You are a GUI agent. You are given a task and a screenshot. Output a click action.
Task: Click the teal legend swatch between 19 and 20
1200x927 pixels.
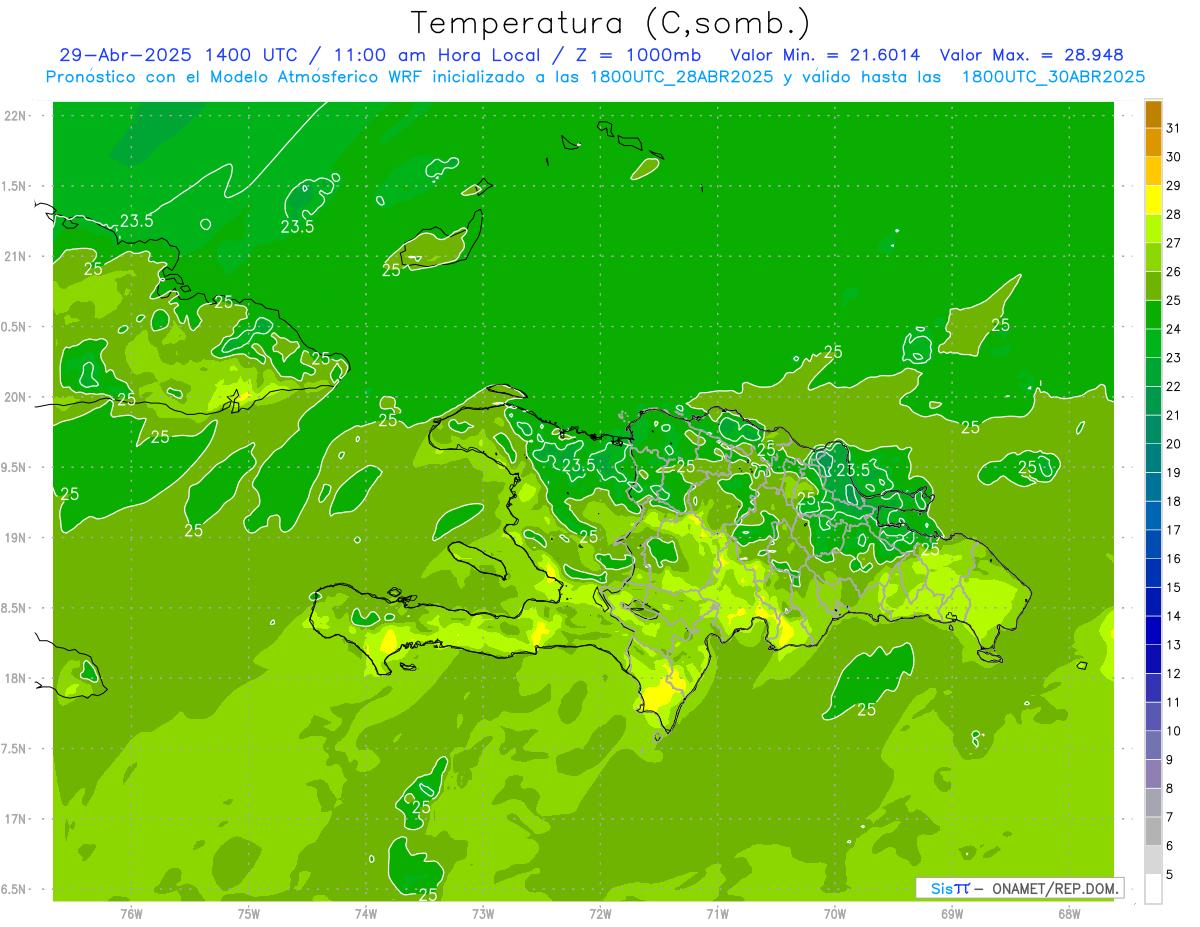coord(1153,458)
